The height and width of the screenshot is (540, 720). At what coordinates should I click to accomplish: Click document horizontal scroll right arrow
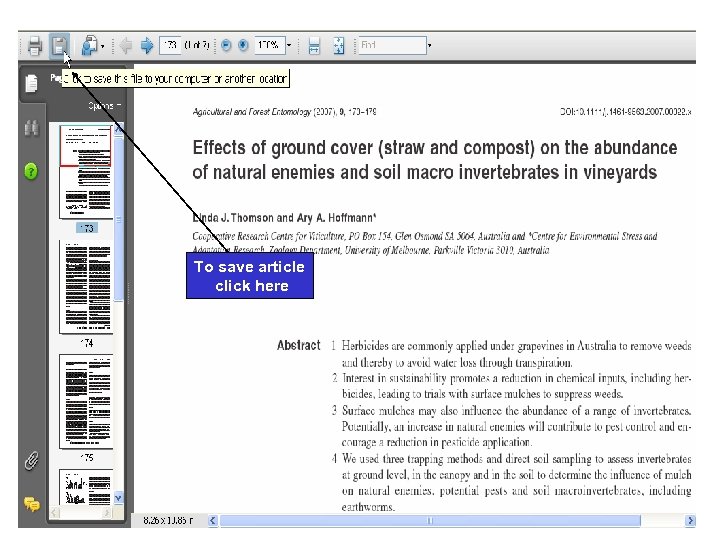[x=690, y=520]
